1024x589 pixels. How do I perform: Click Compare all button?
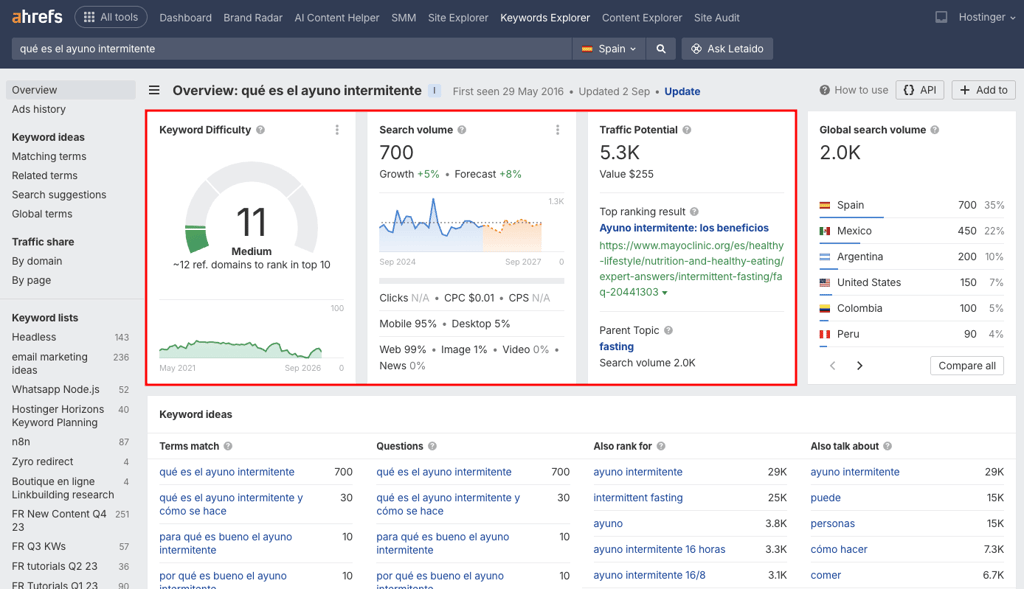pos(967,366)
